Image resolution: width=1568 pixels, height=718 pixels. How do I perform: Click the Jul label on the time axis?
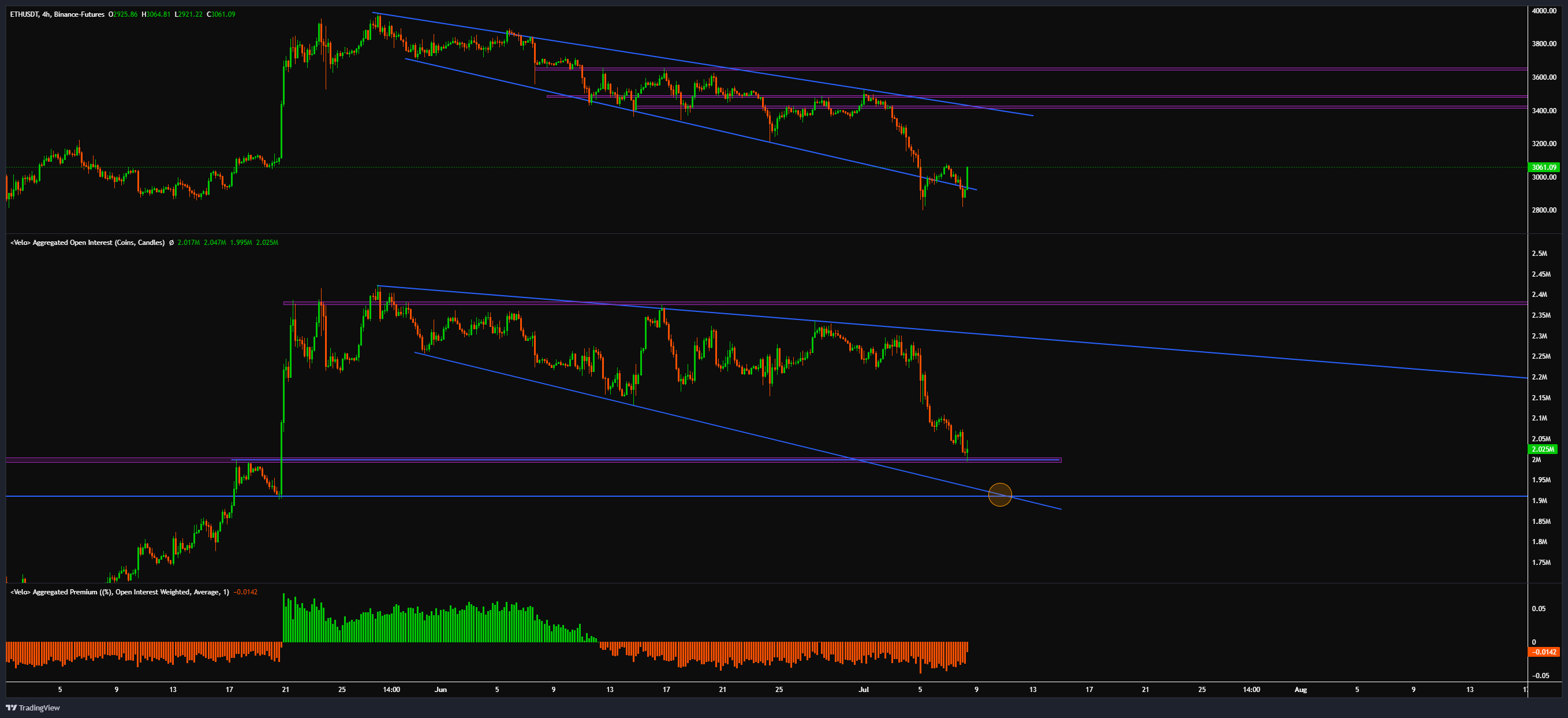tap(863, 689)
